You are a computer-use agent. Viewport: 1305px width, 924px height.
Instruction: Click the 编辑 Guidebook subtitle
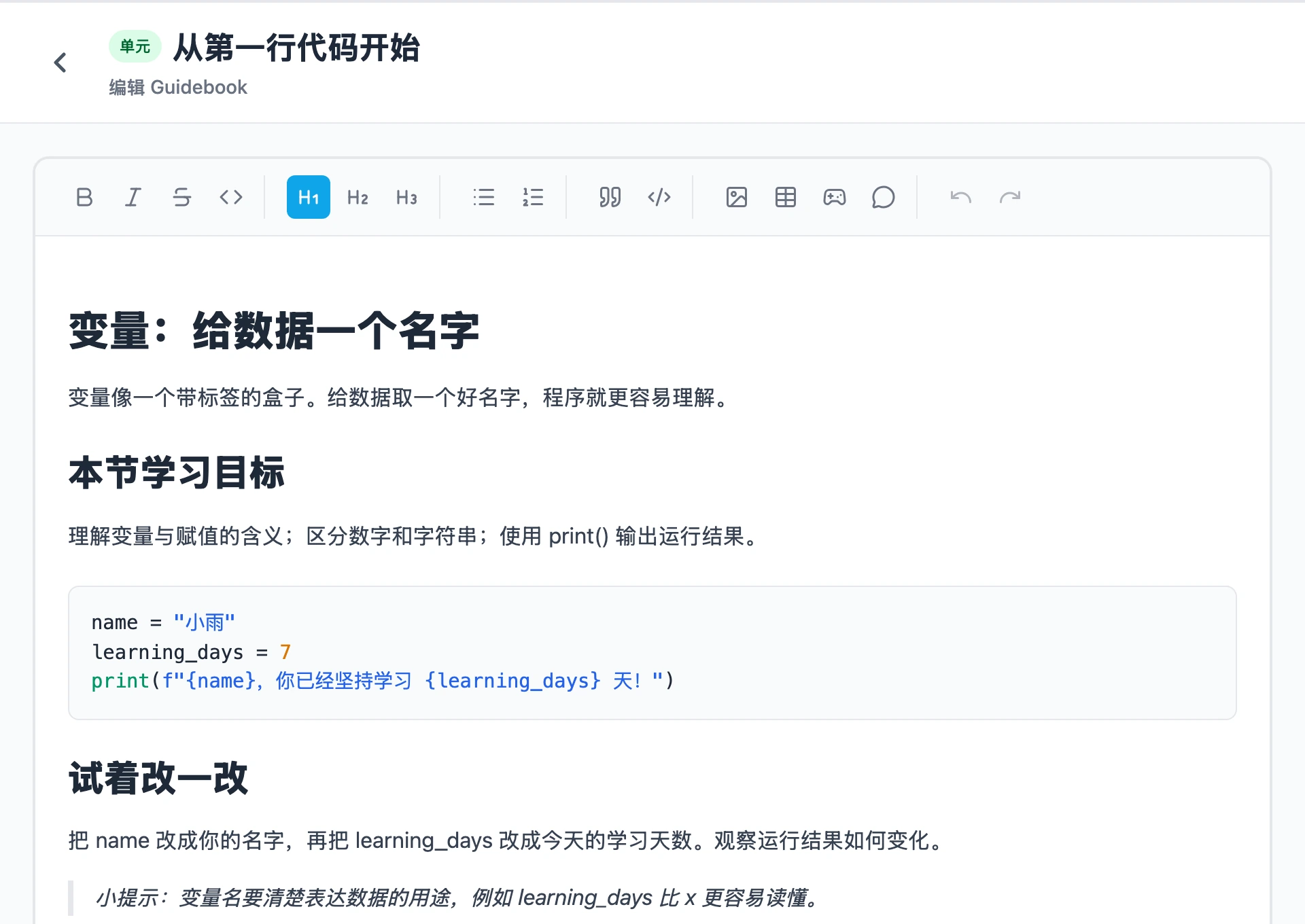pos(178,88)
